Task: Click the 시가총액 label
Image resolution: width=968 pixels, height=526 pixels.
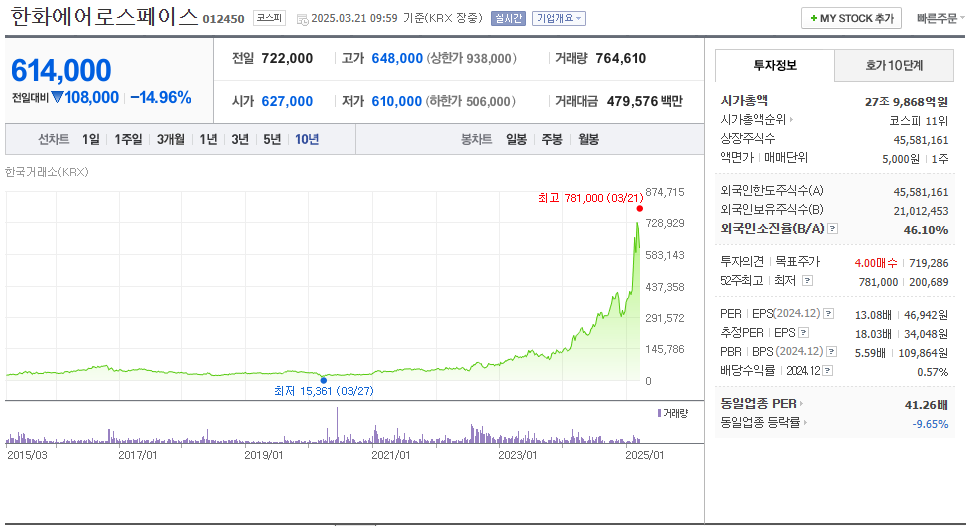Action: pyautogui.click(x=744, y=101)
